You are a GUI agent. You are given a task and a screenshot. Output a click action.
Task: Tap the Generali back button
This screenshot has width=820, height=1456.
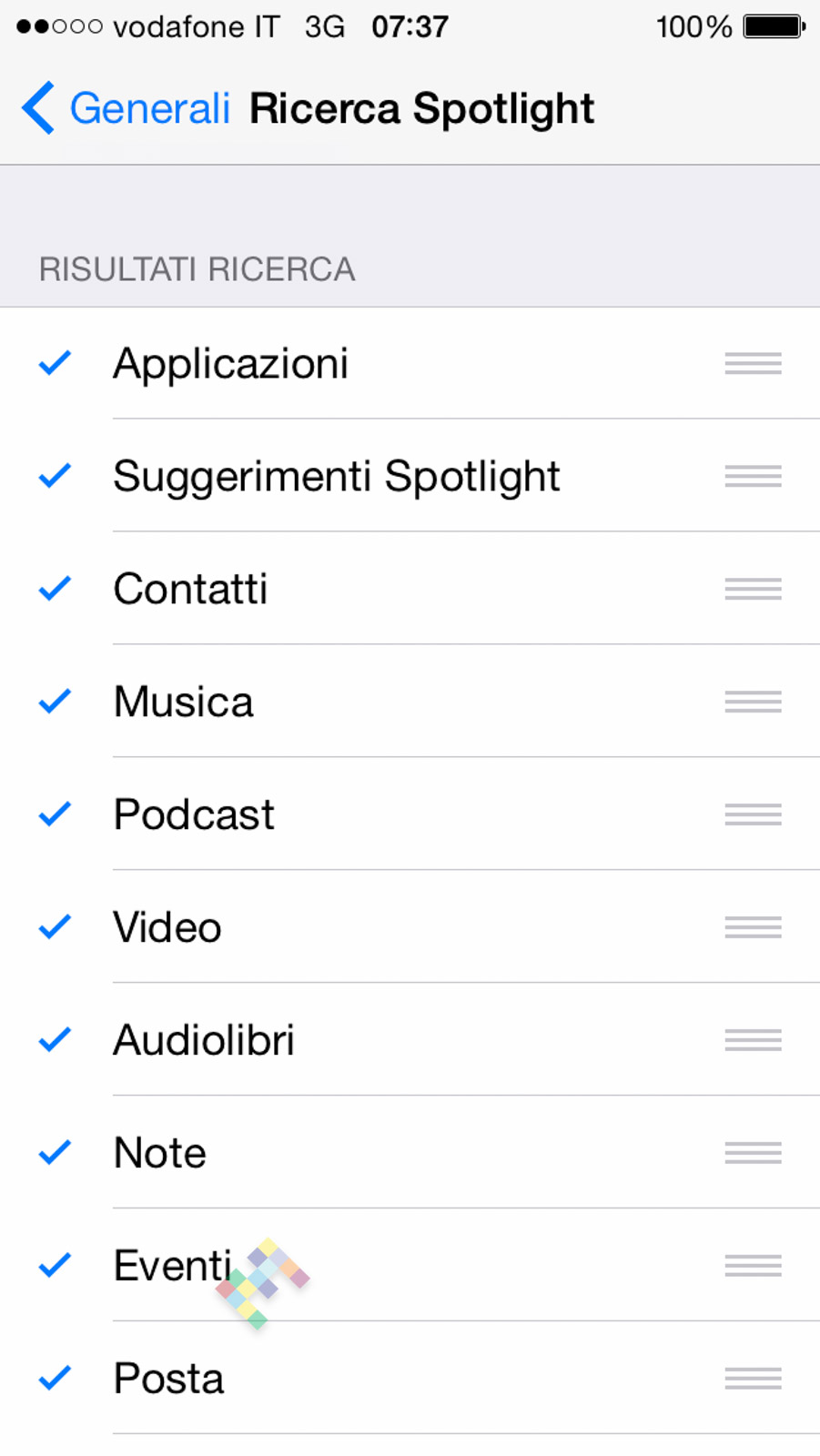point(150,108)
